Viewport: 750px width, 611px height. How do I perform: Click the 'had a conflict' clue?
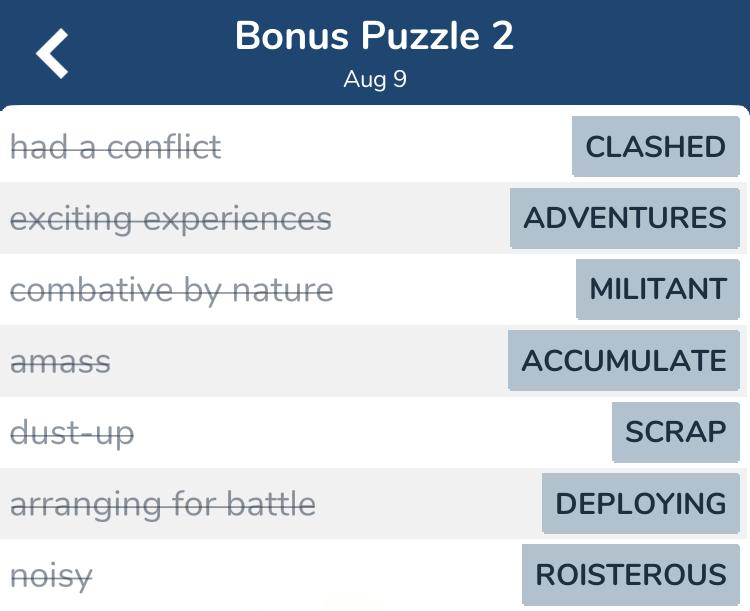click(x=116, y=147)
